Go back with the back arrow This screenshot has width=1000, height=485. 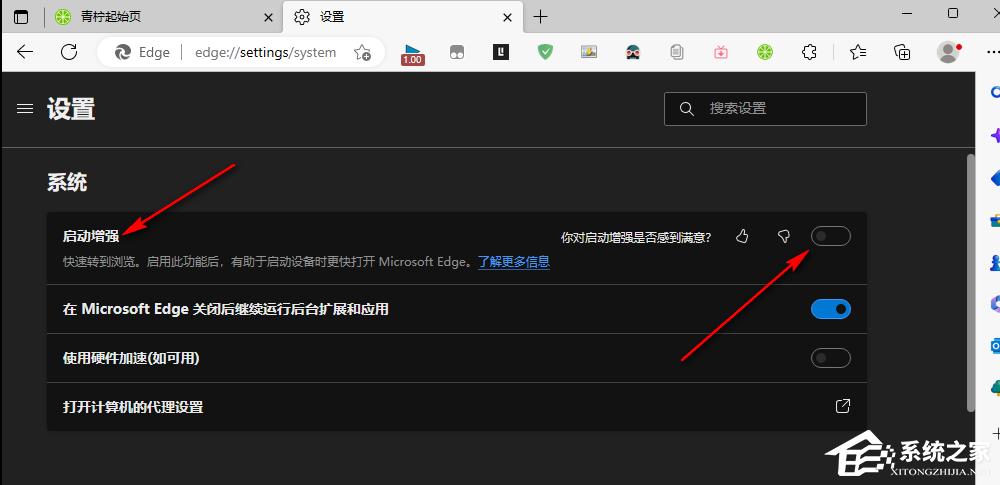tap(25, 52)
